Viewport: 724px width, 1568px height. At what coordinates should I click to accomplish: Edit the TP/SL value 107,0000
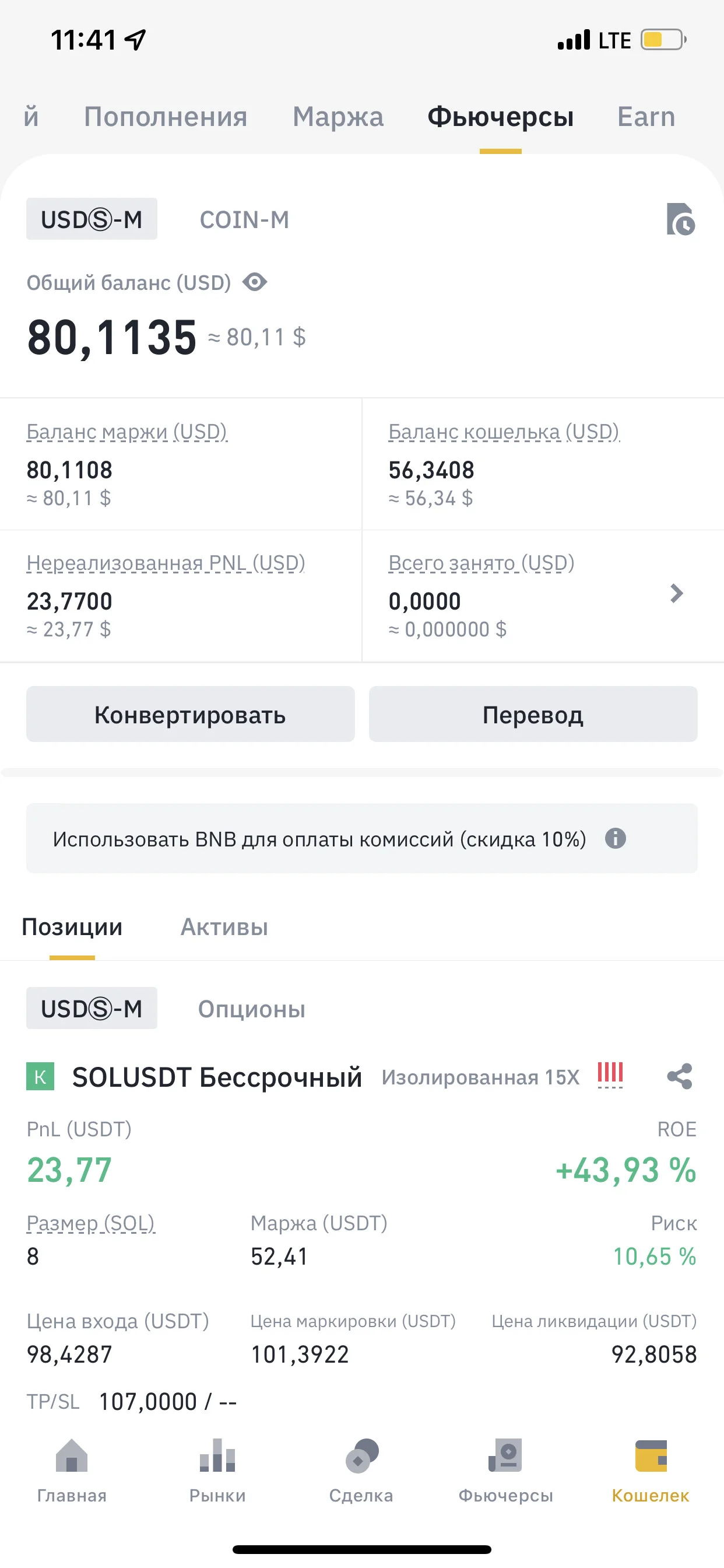pos(148,1402)
